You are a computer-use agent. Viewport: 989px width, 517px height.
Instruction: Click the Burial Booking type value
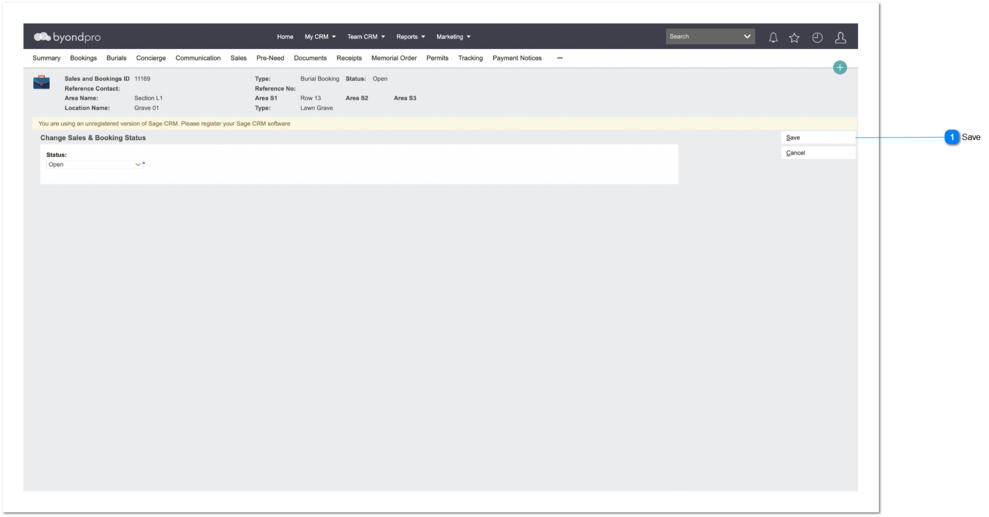coord(319,79)
